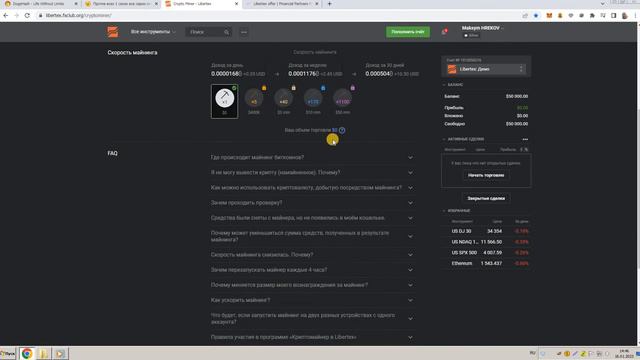Collapse the 'Активные сделки' section
Image resolution: width=640 pixels, height=360 pixels.
click(x=463, y=139)
